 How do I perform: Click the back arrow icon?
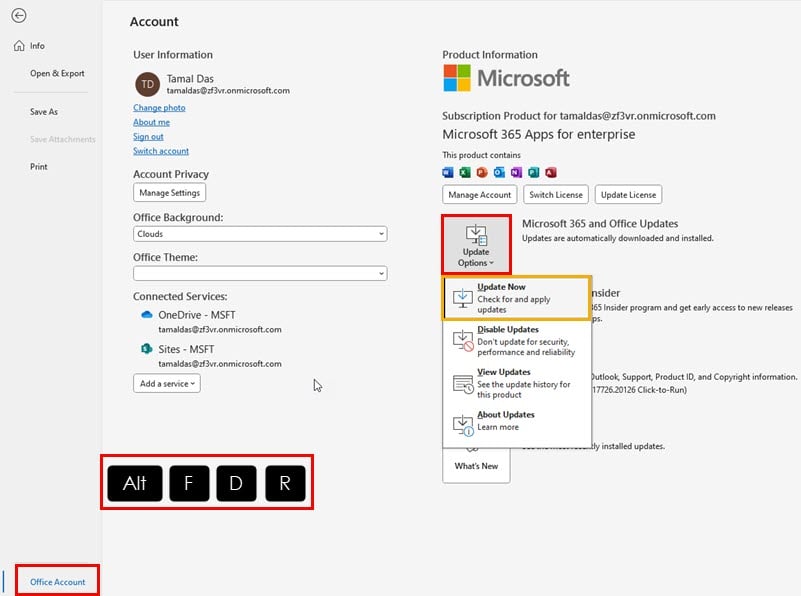[19, 16]
